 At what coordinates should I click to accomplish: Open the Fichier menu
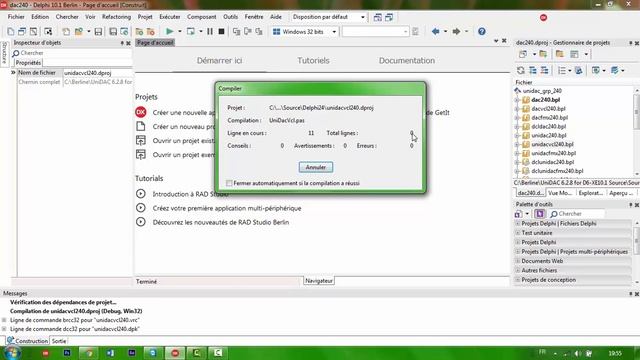tap(16, 17)
